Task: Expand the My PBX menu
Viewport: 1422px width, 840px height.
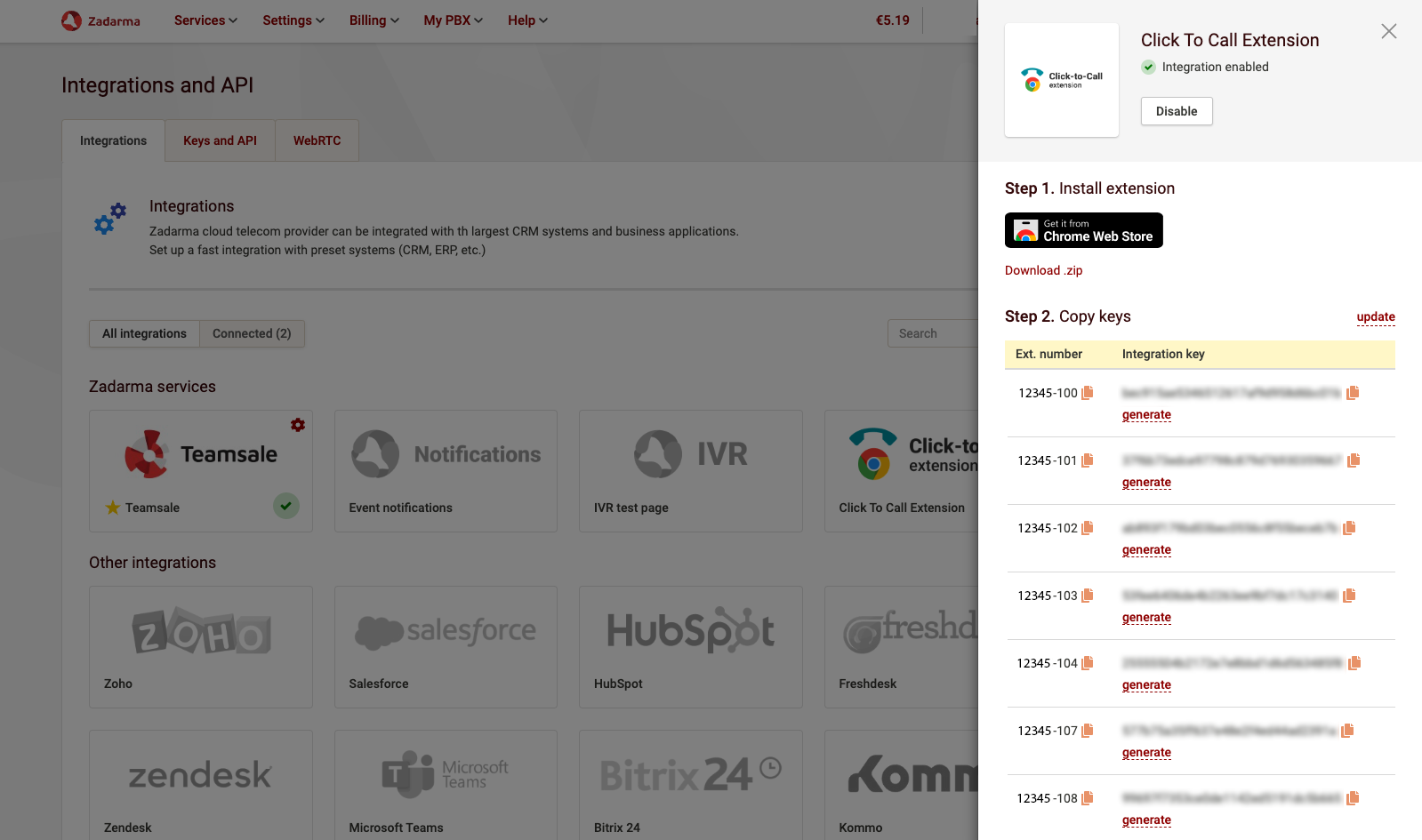Action: tap(453, 20)
